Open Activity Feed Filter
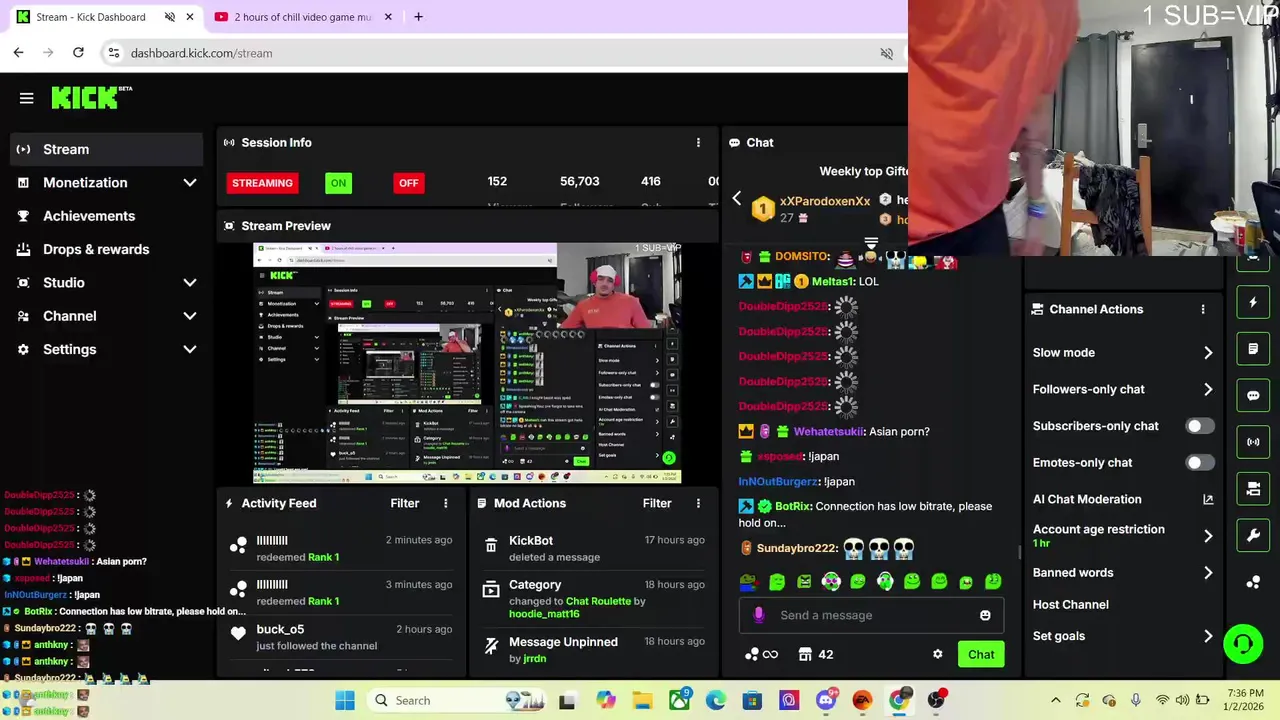 click(404, 503)
